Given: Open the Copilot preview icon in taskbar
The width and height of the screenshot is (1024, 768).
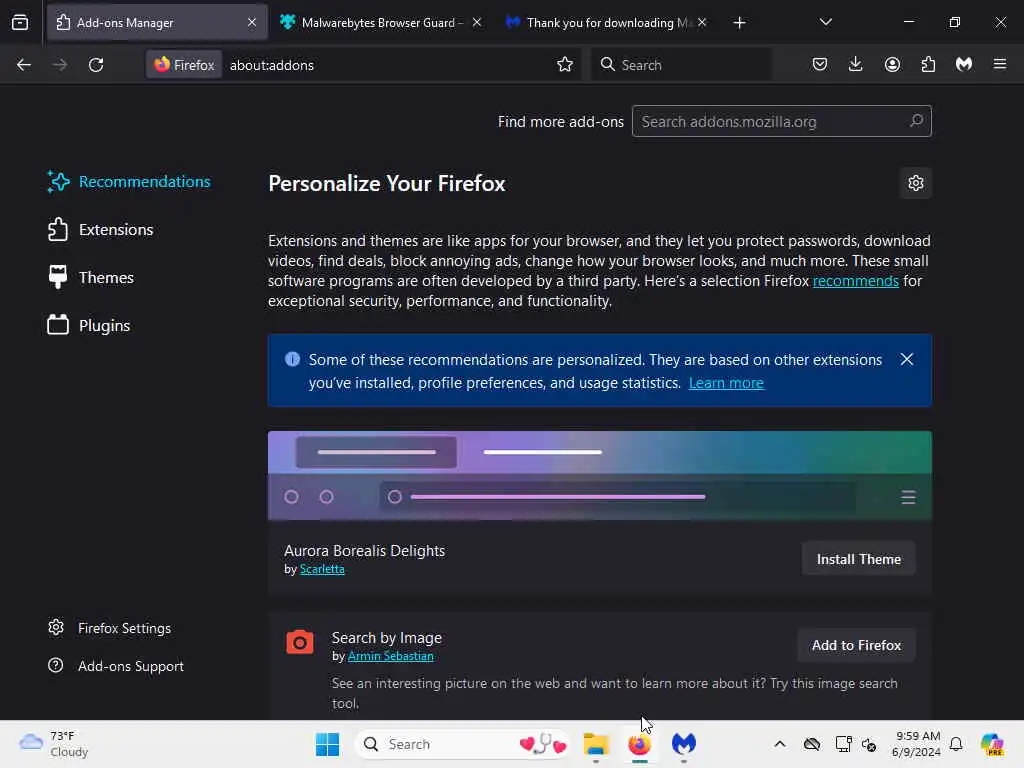Looking at the screenshot, I should pyautogui.click(x=992, y=744).
